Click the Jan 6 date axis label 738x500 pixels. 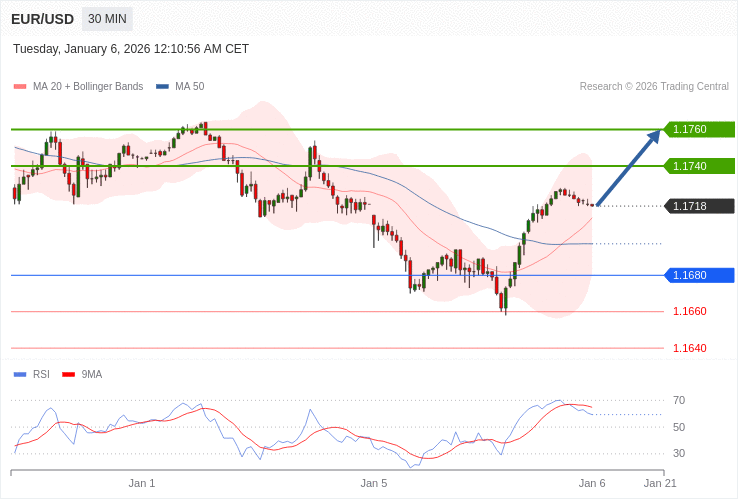click(592, 483)
